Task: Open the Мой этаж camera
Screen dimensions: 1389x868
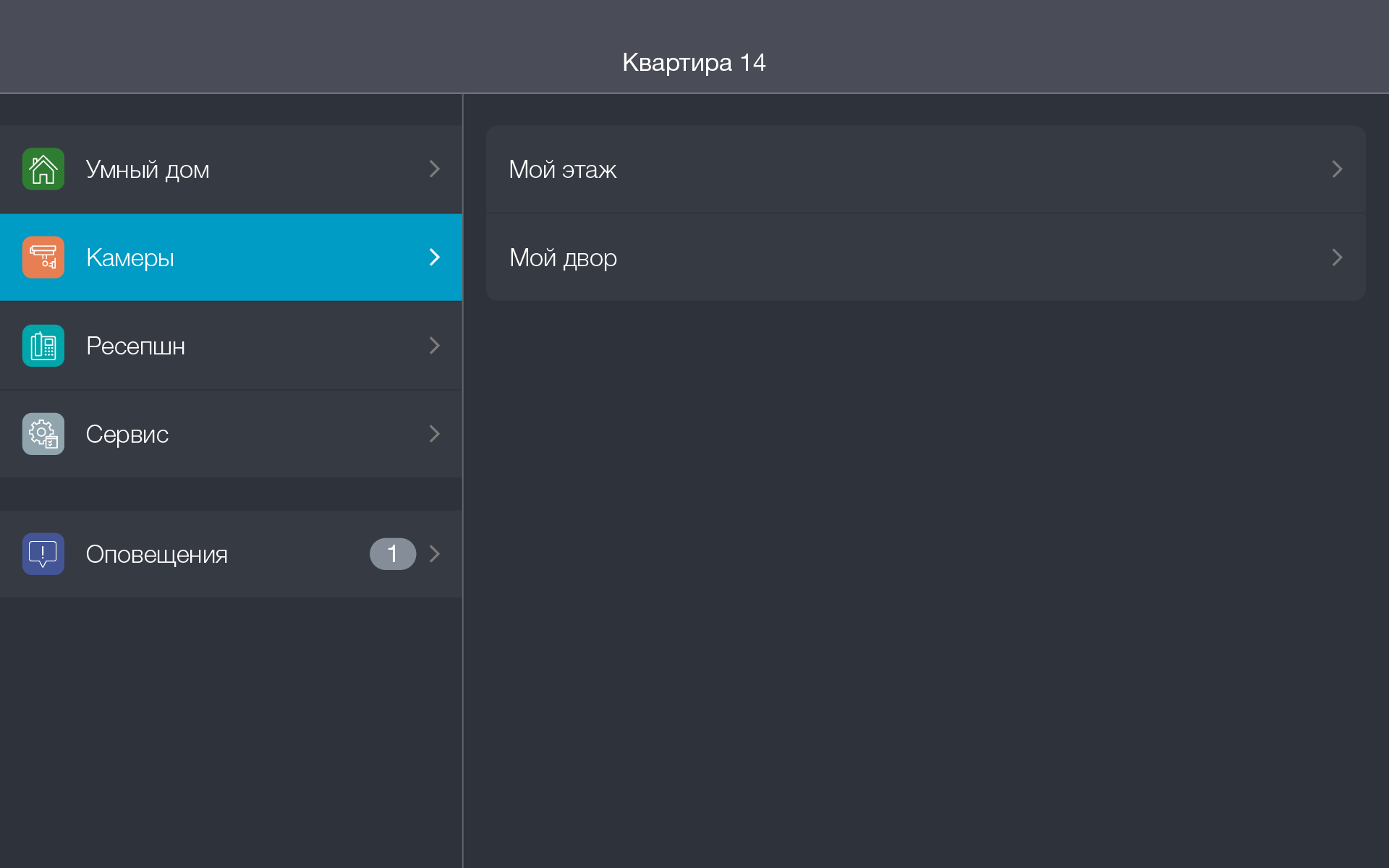Action: 563,169
